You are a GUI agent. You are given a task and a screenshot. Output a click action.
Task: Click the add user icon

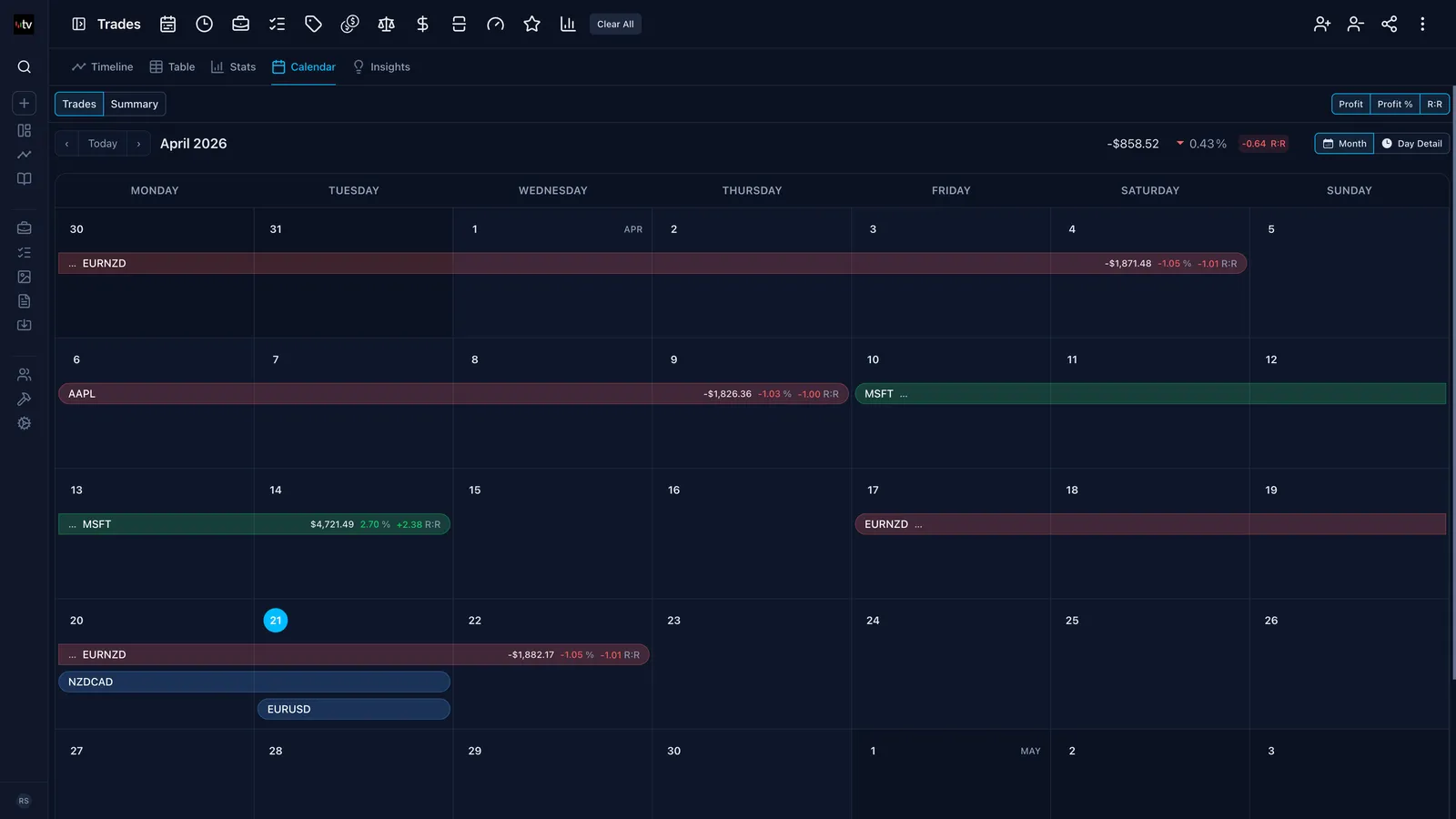click(x=1322, y=25)
